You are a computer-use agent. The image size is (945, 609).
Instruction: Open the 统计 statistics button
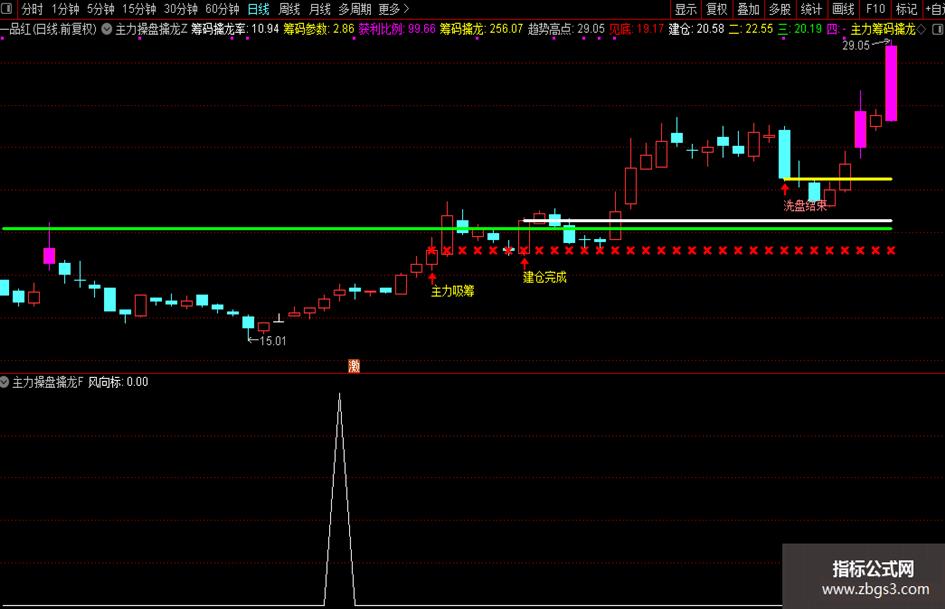(811, 9)
